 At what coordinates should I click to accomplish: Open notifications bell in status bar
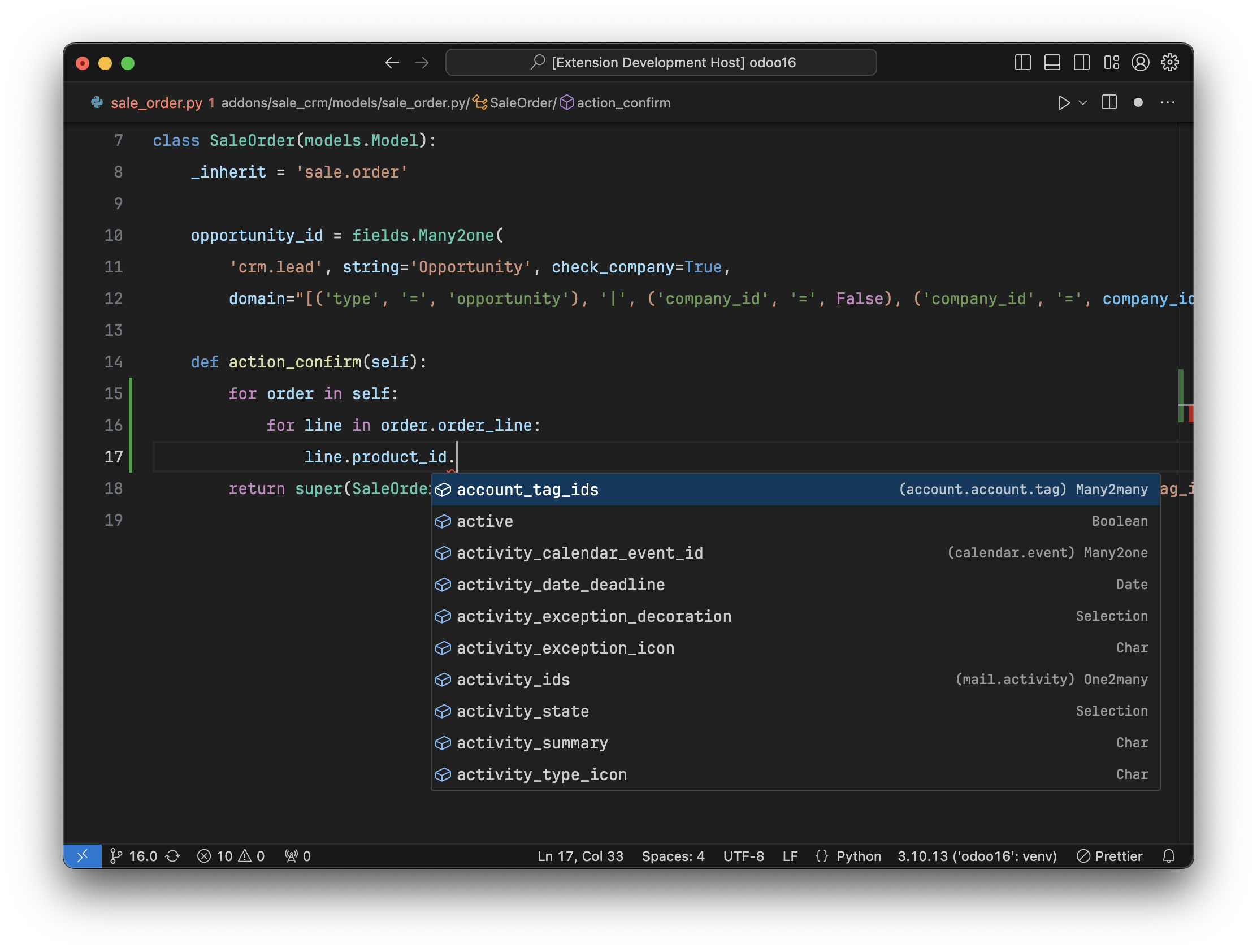(1168, 856)
